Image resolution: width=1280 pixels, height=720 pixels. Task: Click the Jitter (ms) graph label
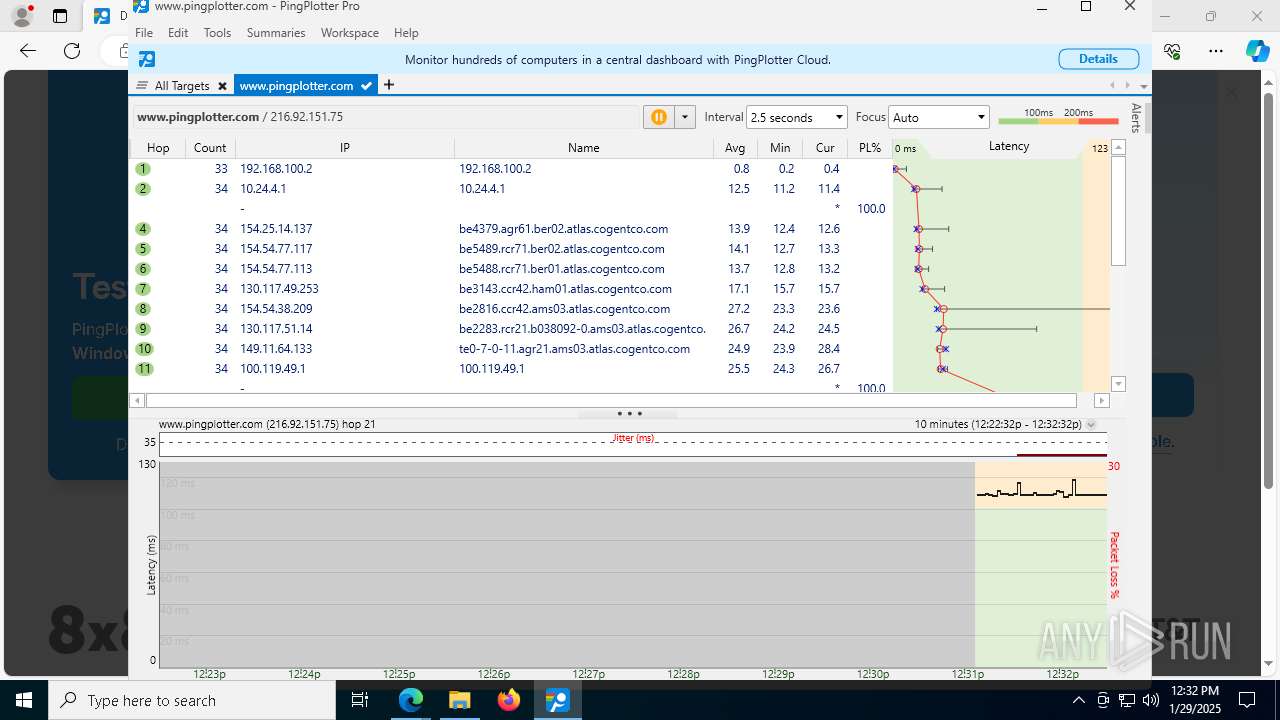coord(633,438)
